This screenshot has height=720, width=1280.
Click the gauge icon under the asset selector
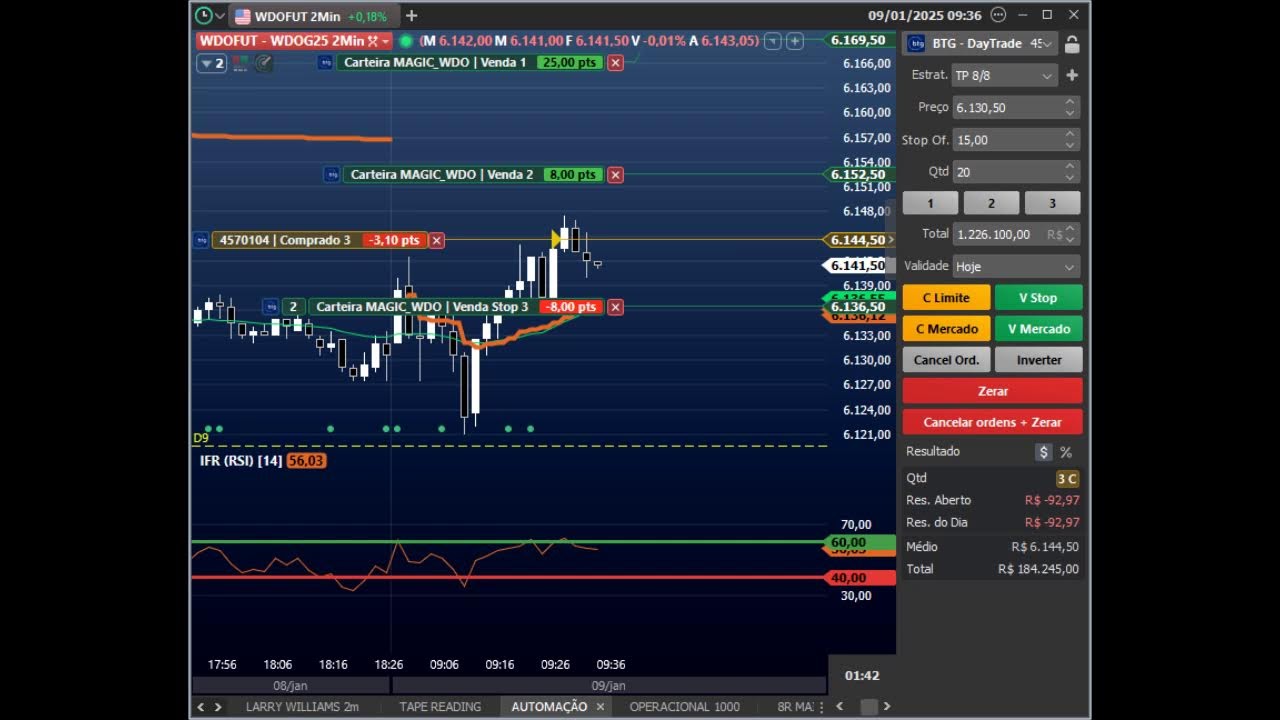(x=263, y=63)
